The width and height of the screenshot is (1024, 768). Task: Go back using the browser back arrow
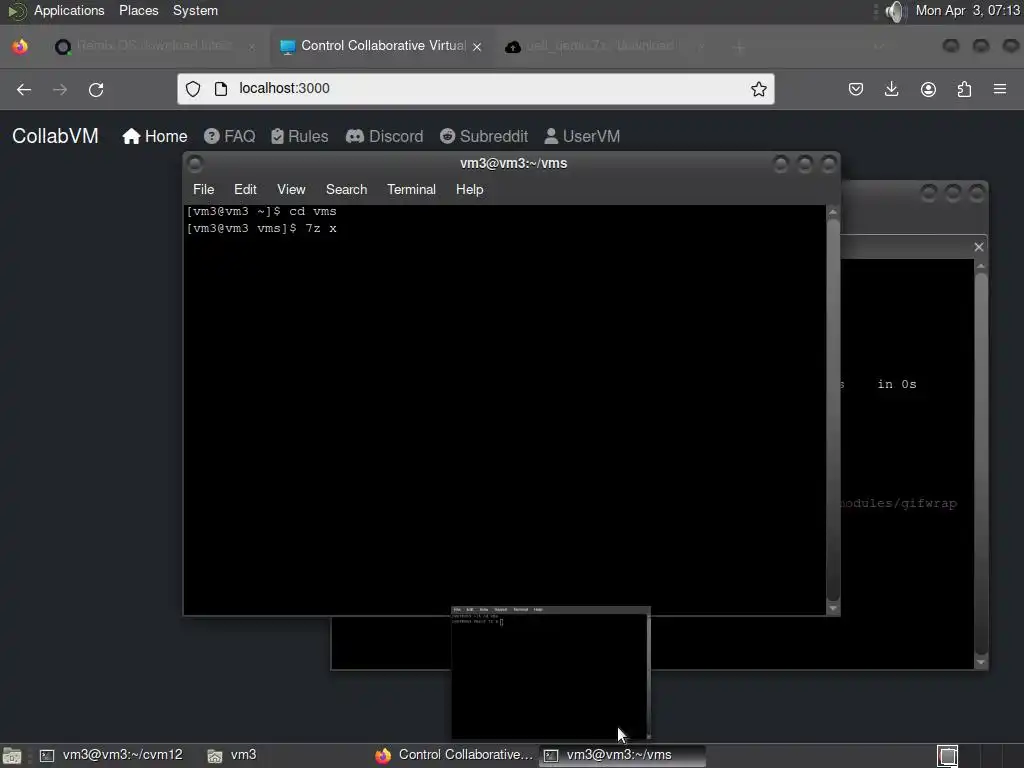[24, 89]
